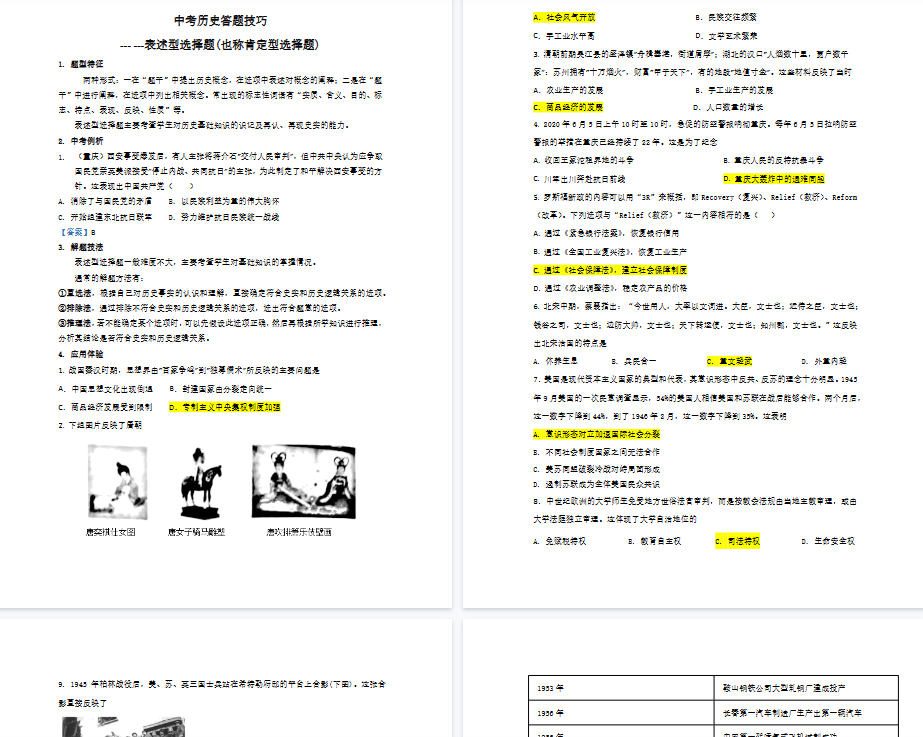Click highlighted answer D. 专制主义中央集权制度加强

coord(225,407)
